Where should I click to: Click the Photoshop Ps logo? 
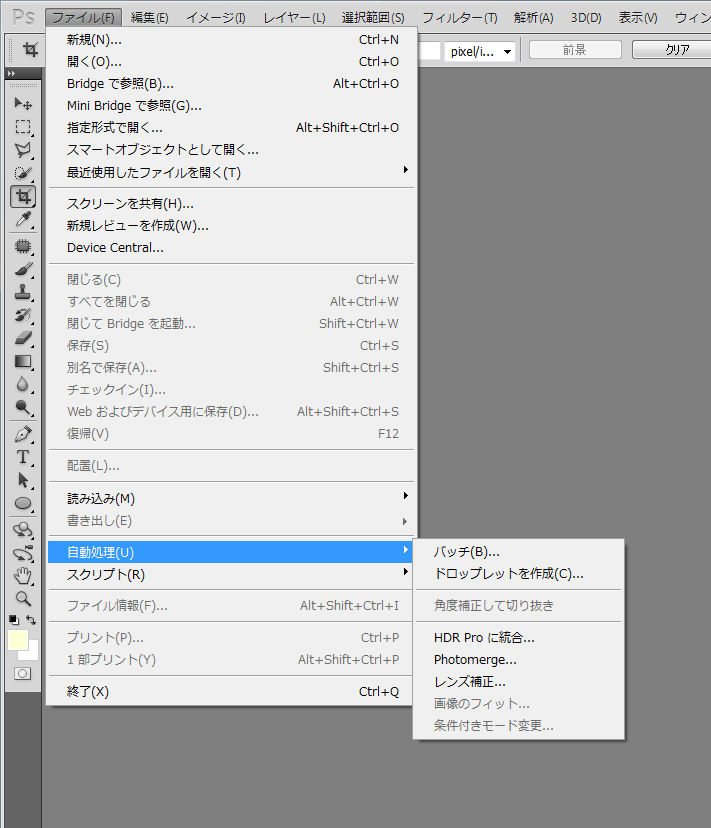point(24,17)
